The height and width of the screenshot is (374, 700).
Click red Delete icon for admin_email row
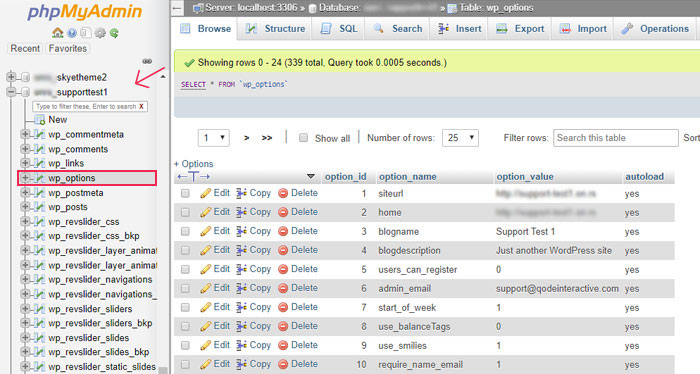pyautogui.click(x=283, y=288)
